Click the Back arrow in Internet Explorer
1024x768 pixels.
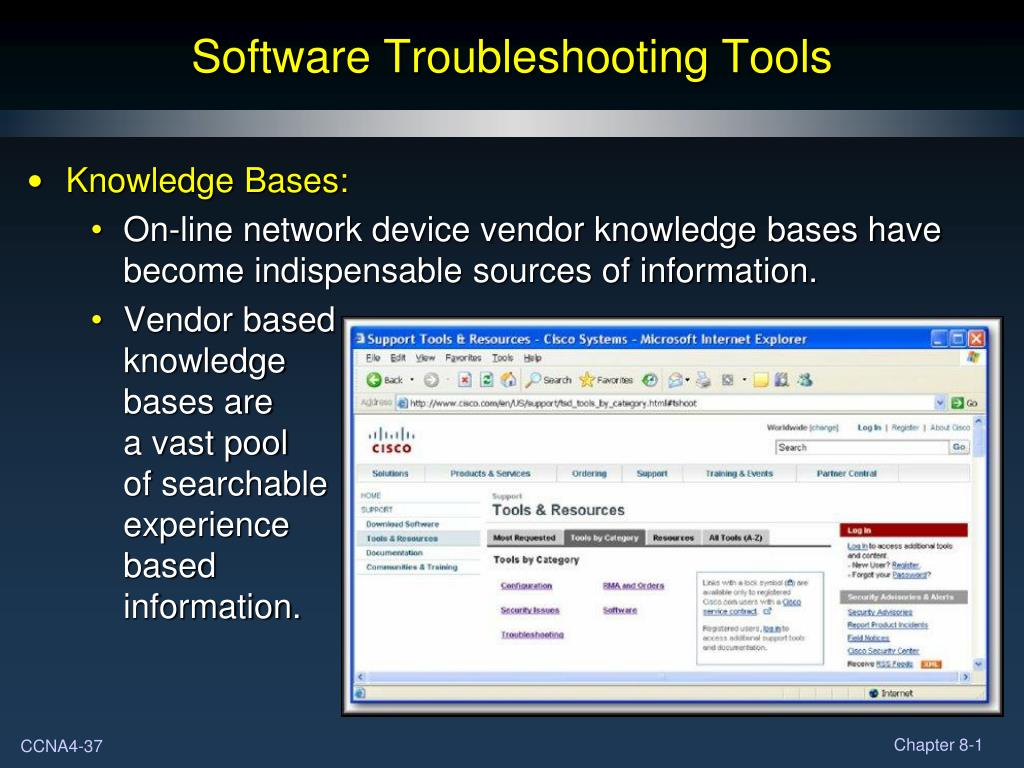(x=374, y=380)
